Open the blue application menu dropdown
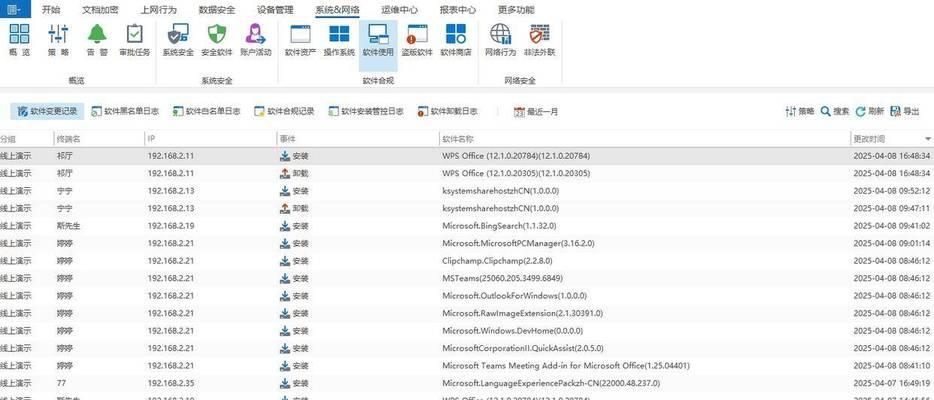This screenshot has height=400, width=934. pyautogui.click(x=14, y=9)
